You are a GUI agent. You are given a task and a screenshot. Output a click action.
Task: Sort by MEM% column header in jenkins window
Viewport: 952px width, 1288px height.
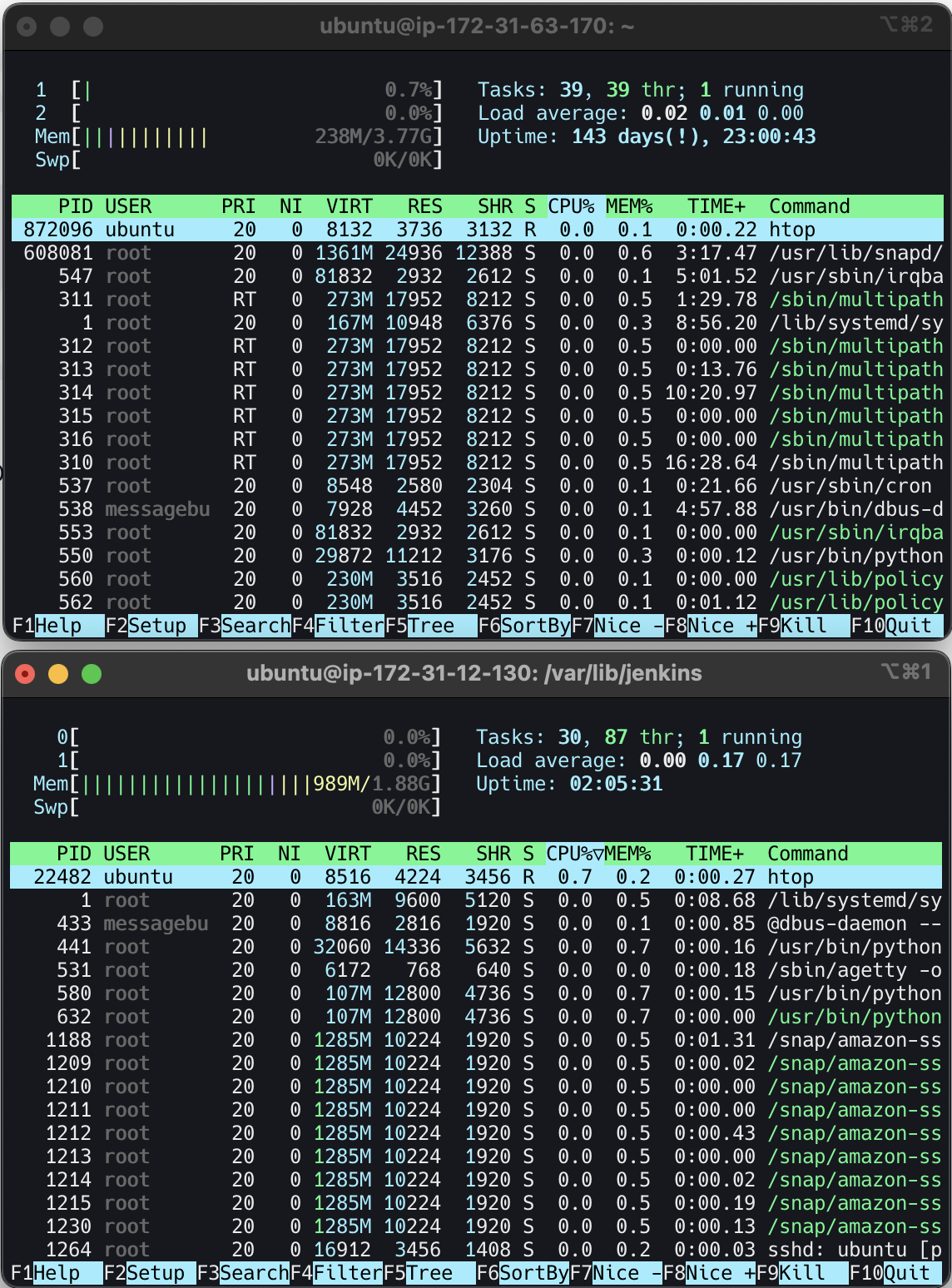pyautogui.click(x=627, y=854)
